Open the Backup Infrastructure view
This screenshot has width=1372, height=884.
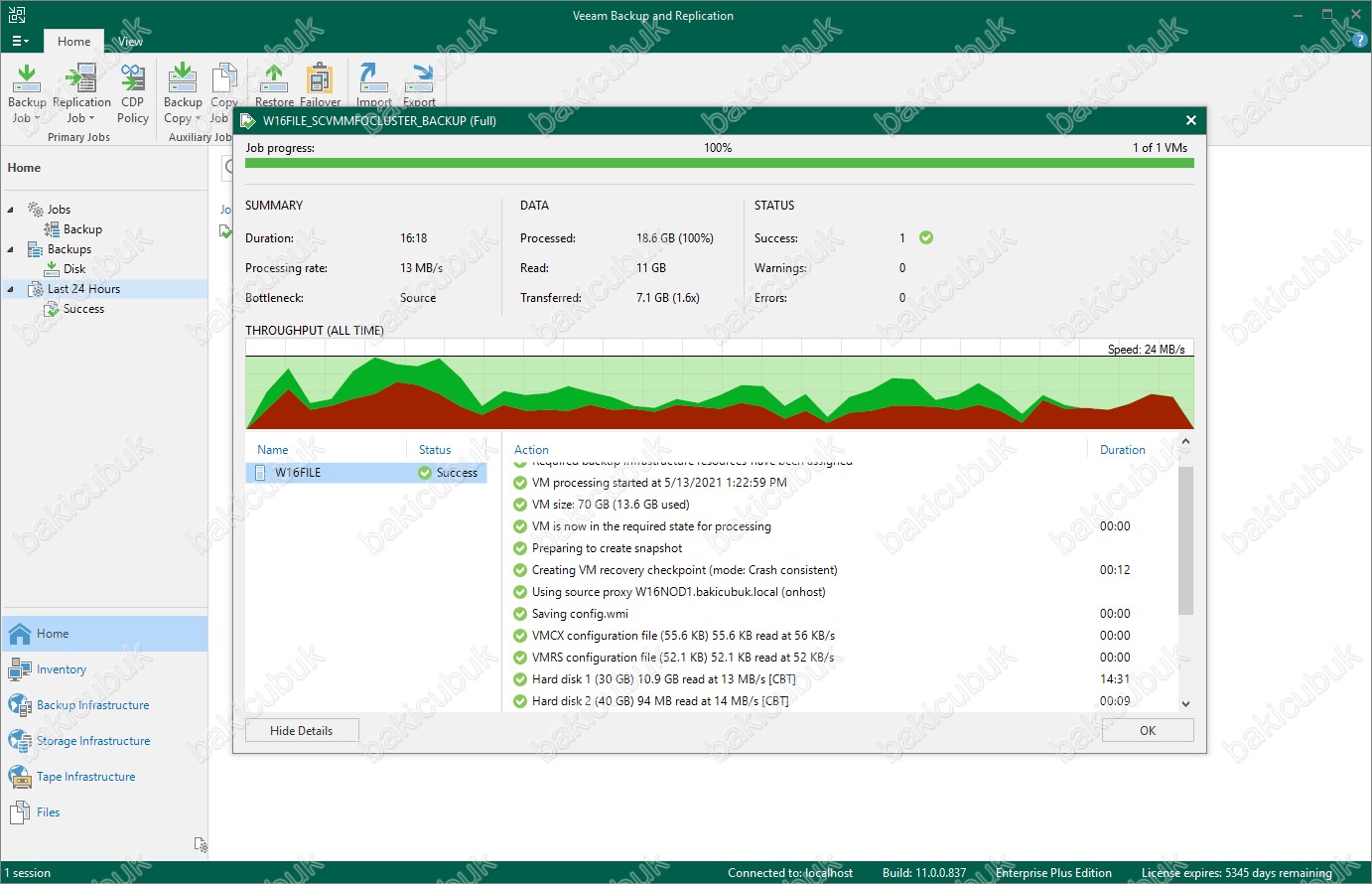click(104, 705)
